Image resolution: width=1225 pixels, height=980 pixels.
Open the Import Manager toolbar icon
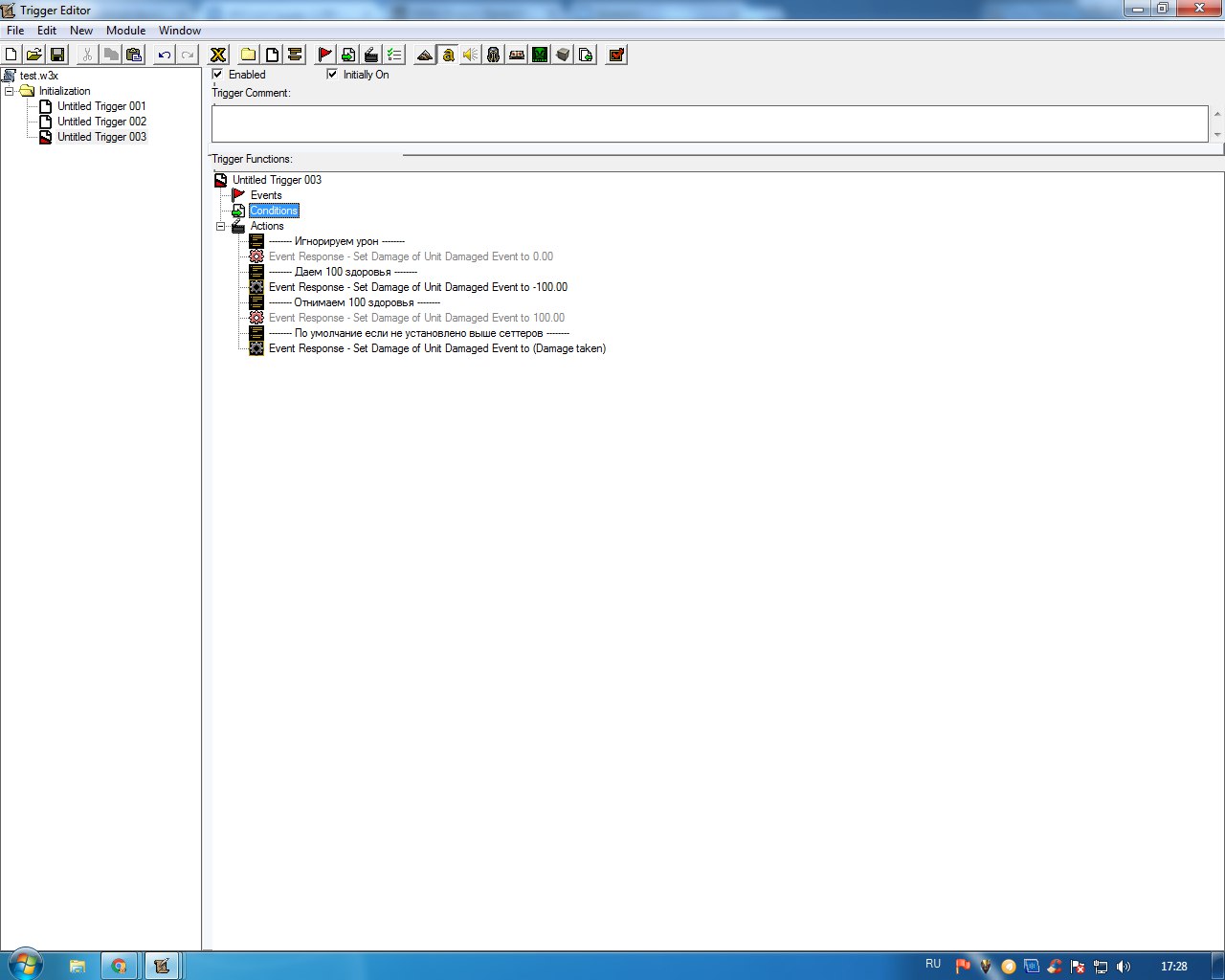click(x=586, y=55)
